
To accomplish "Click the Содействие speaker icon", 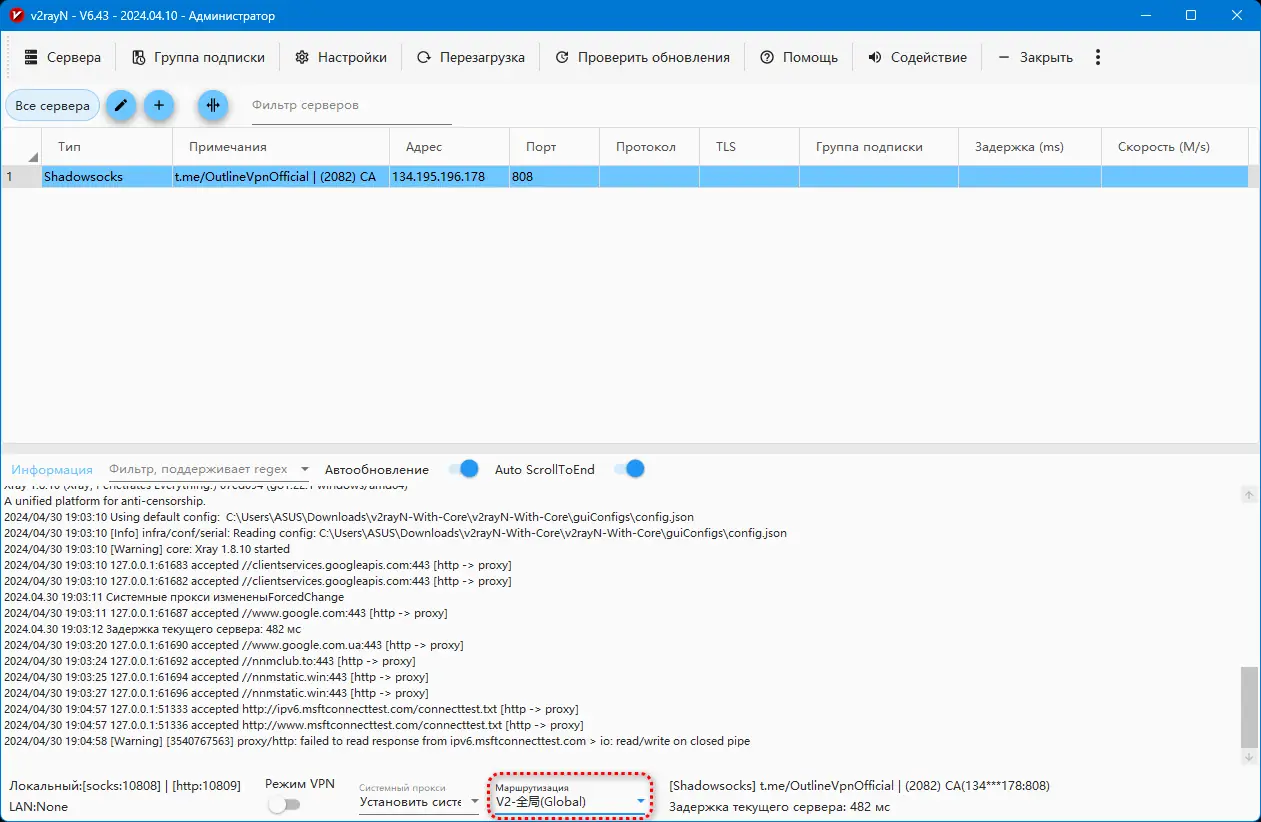I will pyautogui.click(x=874, y=57).
